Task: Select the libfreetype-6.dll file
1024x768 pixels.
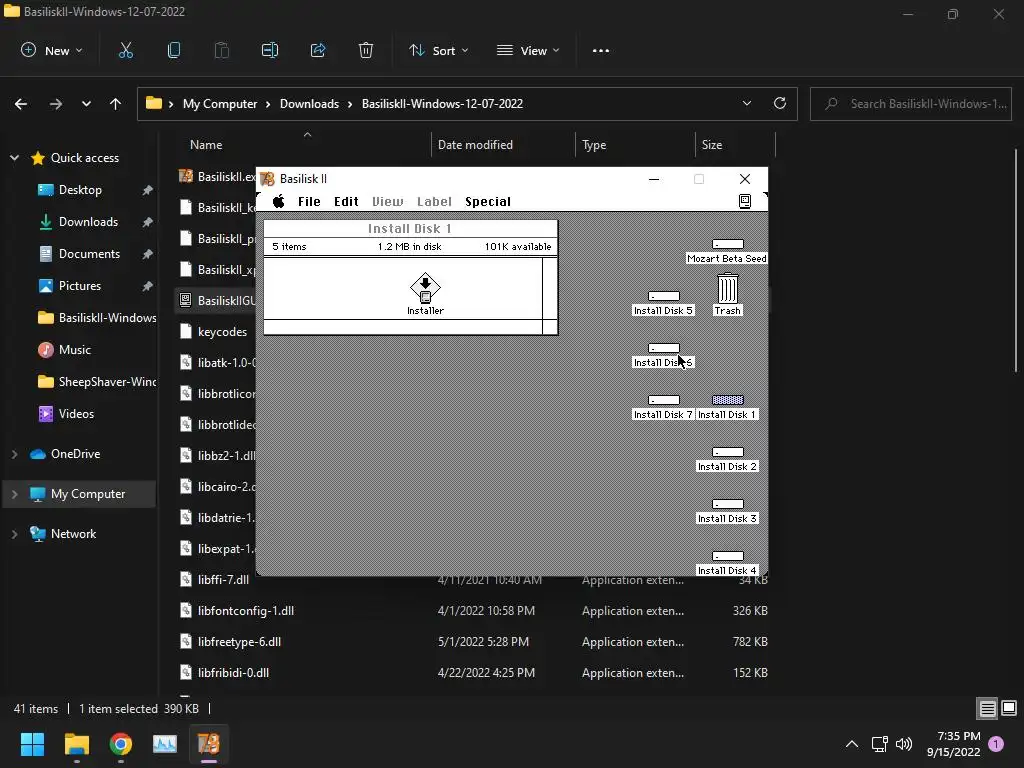Action: click(x=239, y=642)
